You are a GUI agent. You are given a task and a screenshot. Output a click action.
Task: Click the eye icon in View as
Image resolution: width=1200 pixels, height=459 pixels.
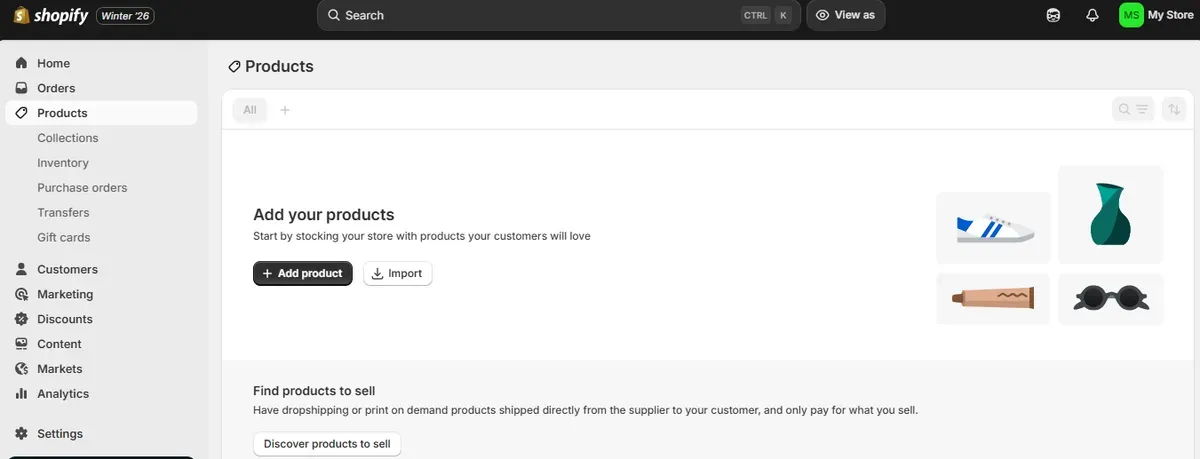[822, 15]
